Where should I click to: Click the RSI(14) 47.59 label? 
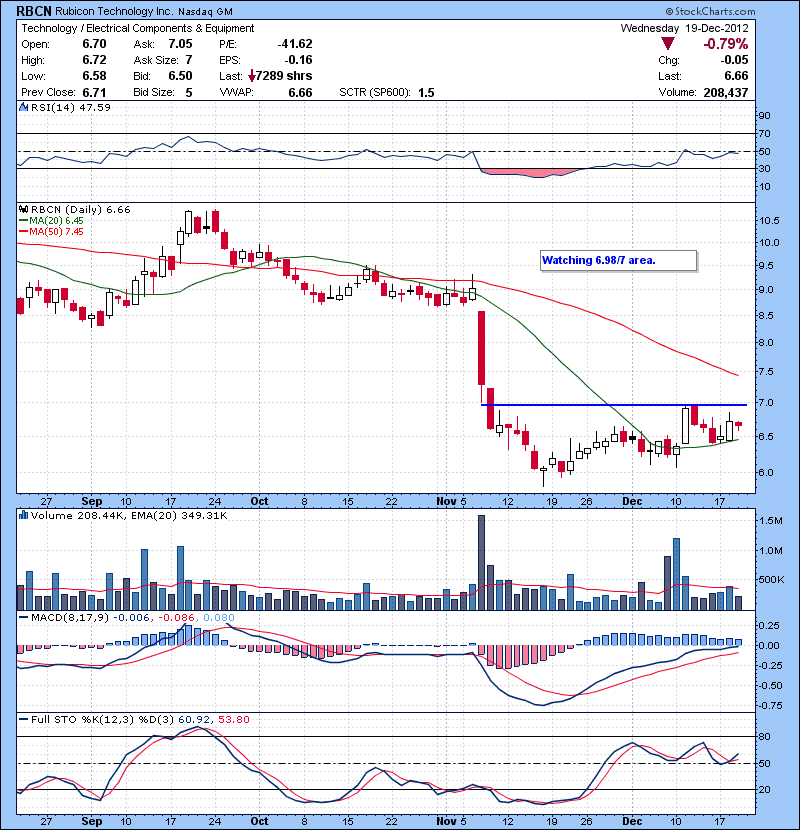pyautogui.click(x=71, y=107)
